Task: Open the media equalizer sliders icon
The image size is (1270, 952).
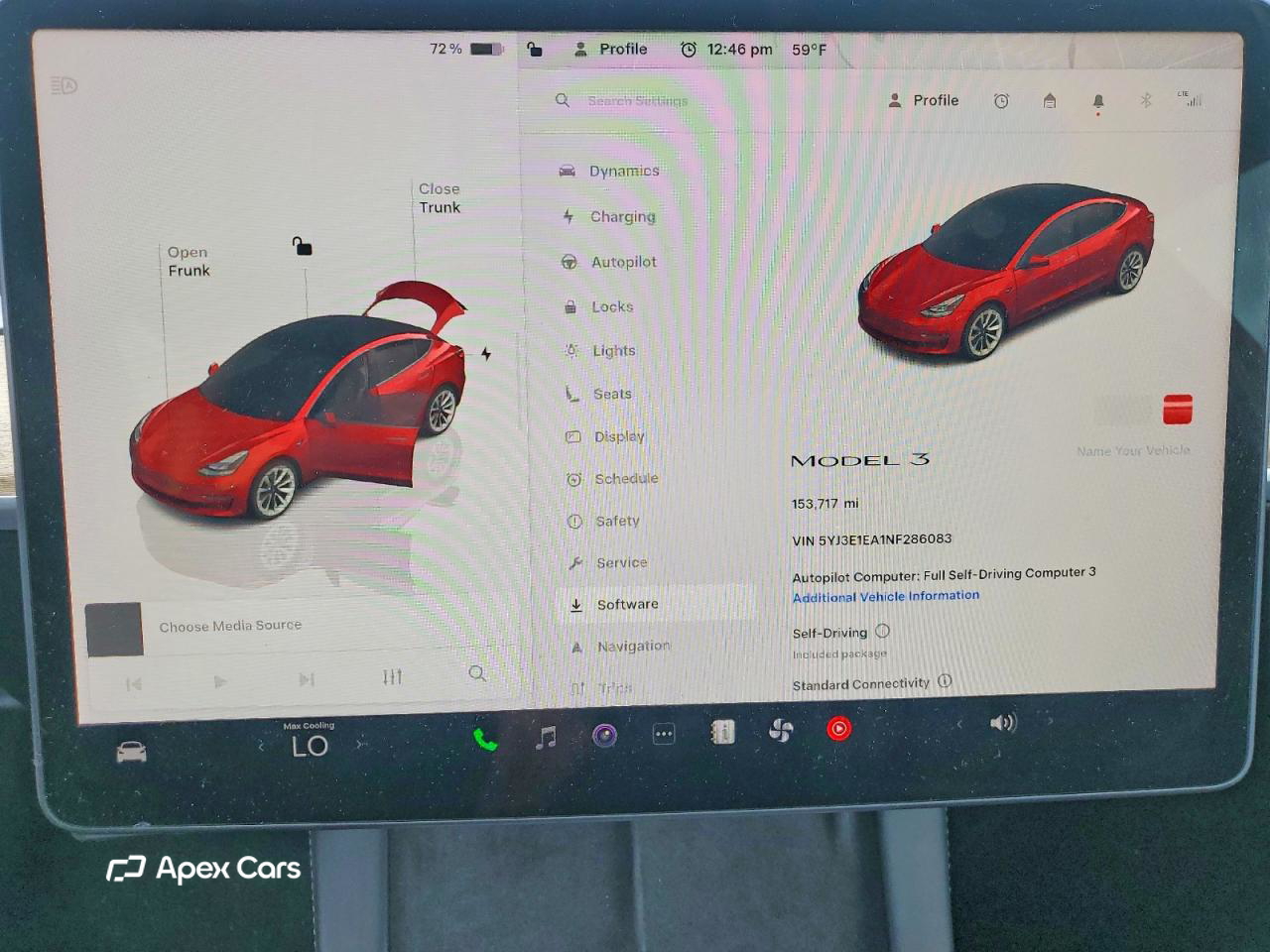Action: (392, 676)
